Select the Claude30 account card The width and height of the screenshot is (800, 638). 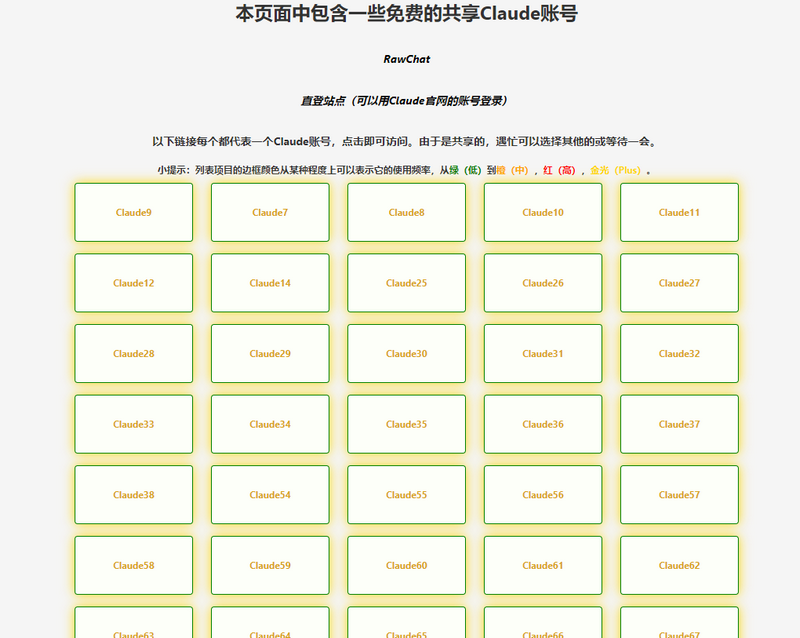pos(407,353)
